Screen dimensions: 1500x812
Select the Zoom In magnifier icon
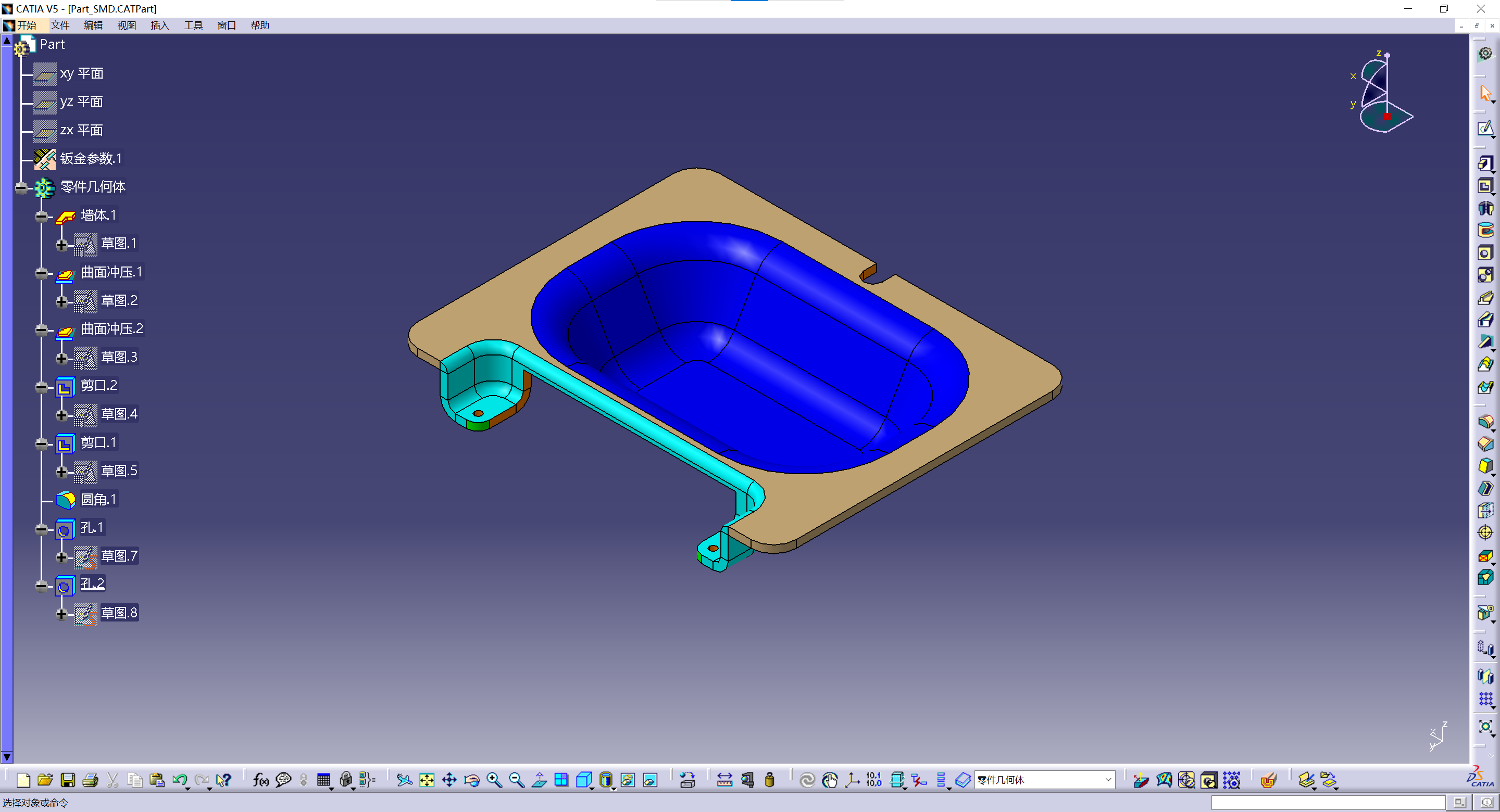[494, 780]
